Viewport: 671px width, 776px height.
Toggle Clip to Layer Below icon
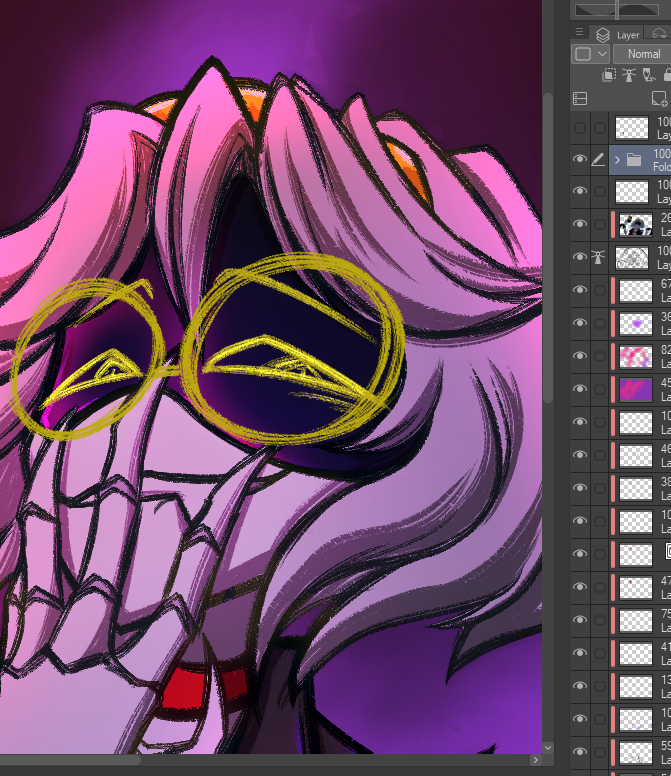point(609,75)
